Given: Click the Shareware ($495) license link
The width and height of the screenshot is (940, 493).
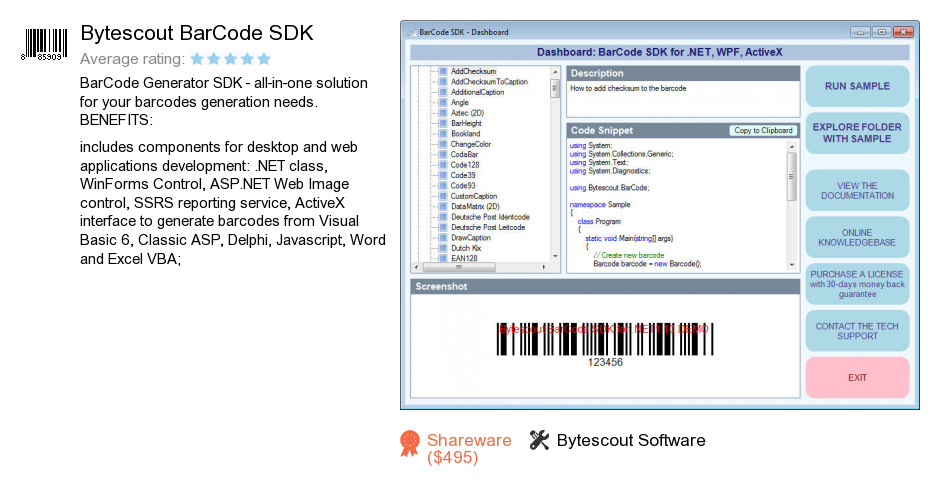Looking at the screenshot, I should [469, 449].
